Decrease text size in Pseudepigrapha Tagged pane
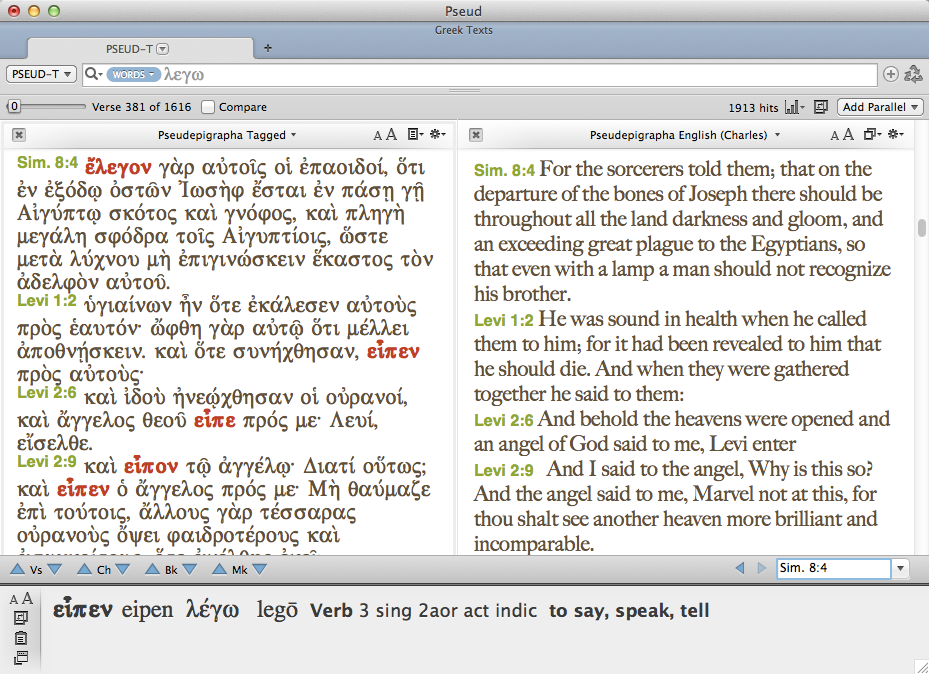This screenshot has height=674, width=929. pyautogui.click(x=377, y=136)
